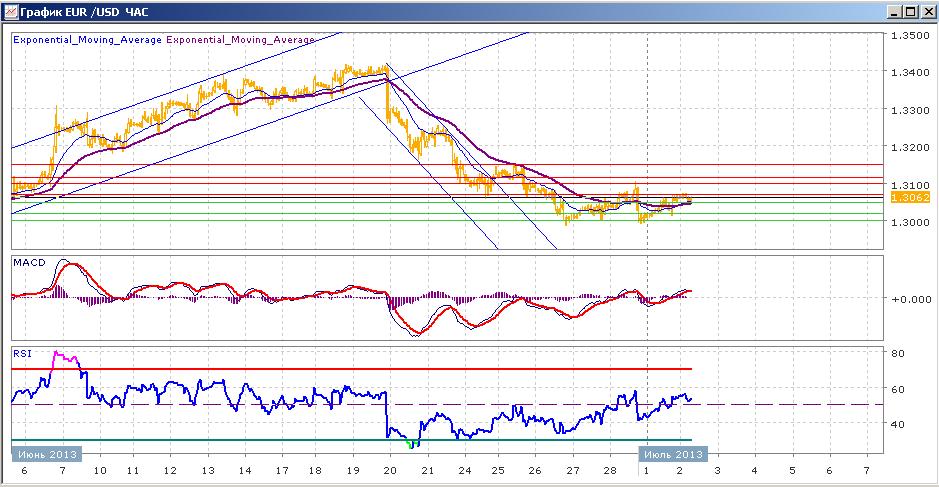
Task: Click date 27 on the time axis
Action: [573, 471]
